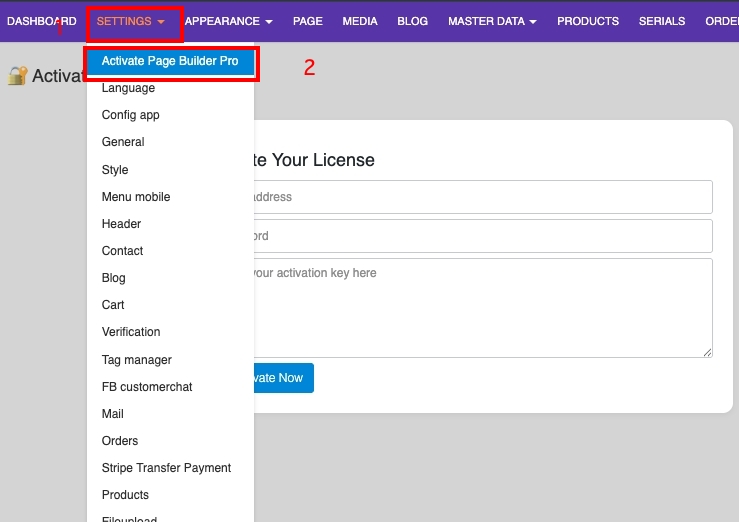
Task: Open Verification settings entry
Action: pos(131,332)
